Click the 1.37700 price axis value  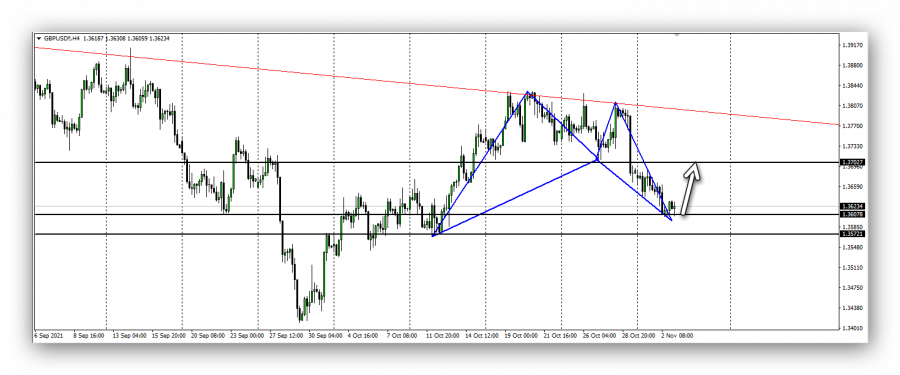coord(854,126)
